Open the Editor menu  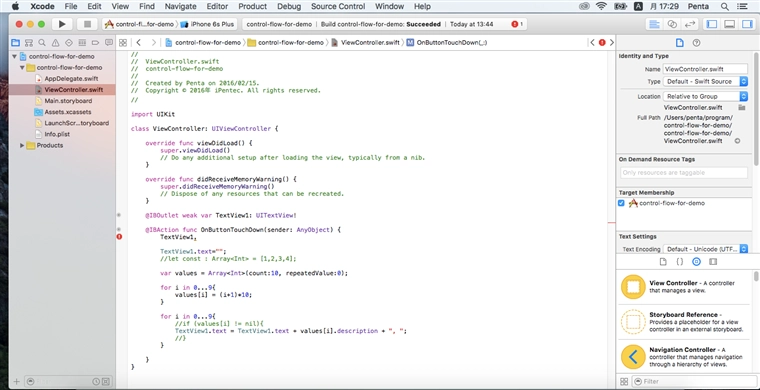point(217,6)
